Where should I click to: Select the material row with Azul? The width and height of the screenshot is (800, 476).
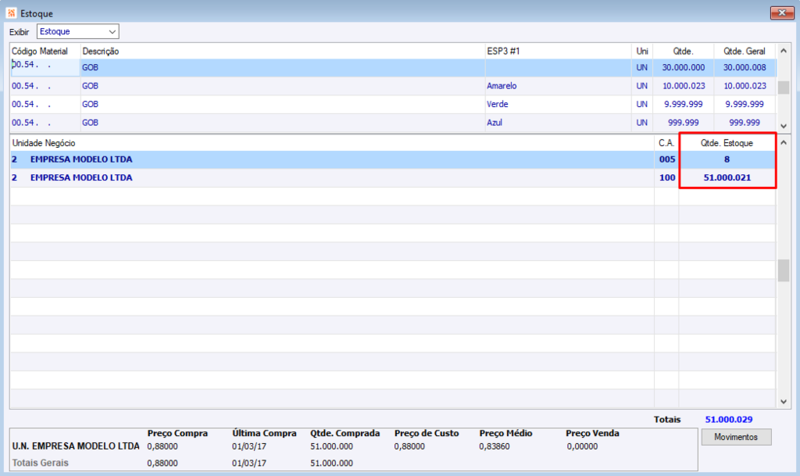[393, 122]
